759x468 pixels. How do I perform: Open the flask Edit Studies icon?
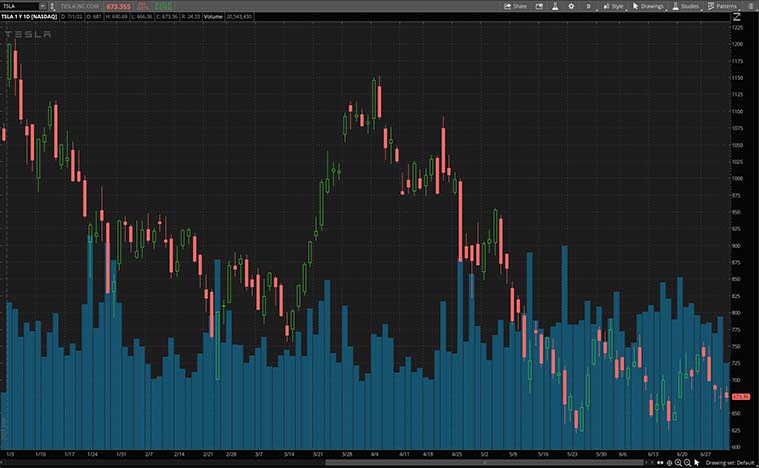(555, 6)
